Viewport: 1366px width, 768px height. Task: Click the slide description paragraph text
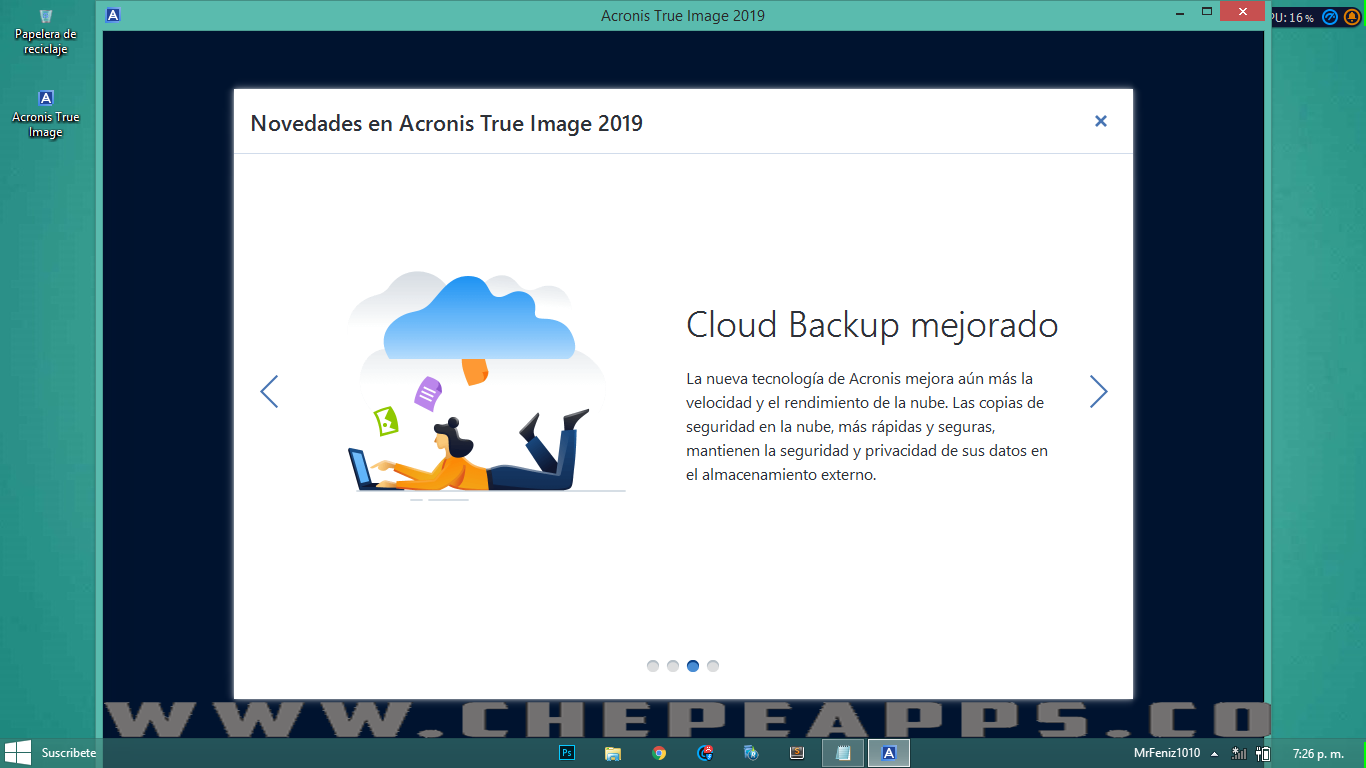867,427
